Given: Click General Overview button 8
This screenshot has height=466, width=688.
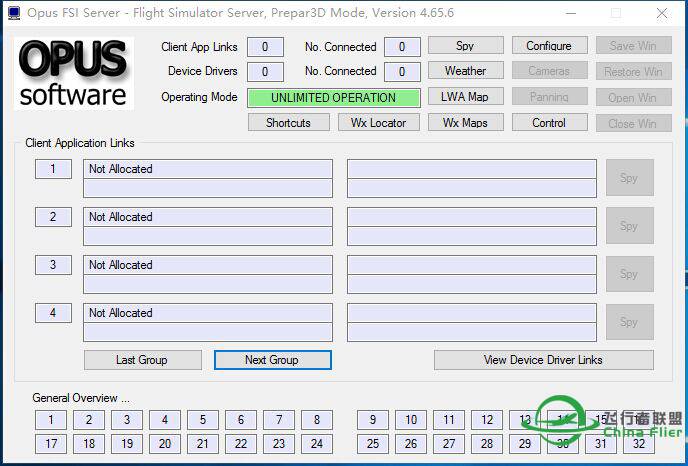Looking at the screenshot, I should [x=316, y=420].
